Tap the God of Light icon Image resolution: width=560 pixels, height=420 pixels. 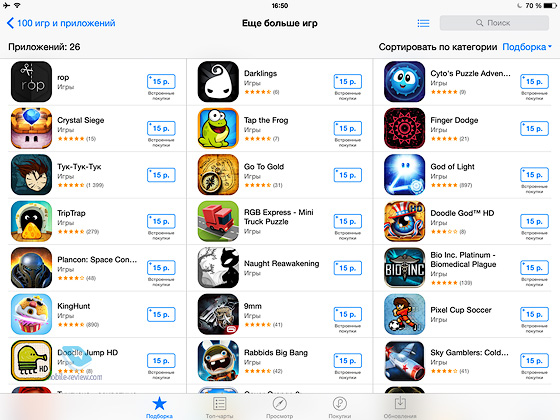pyautogui.click(x=404, y=175)
